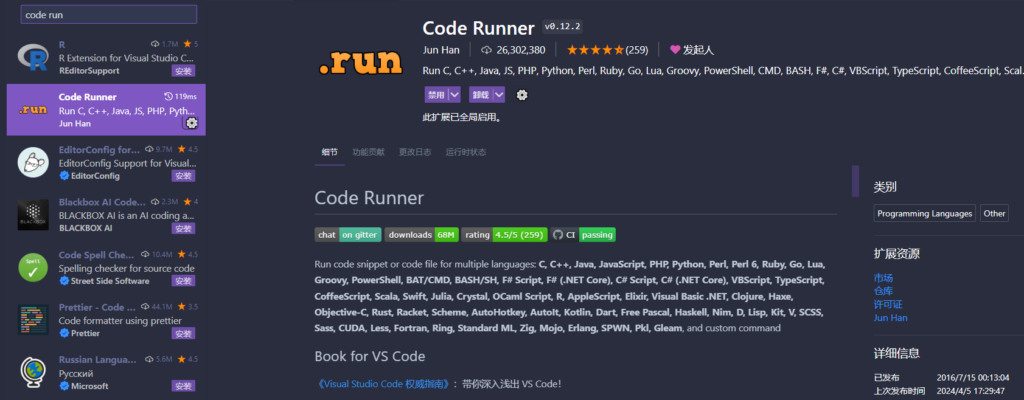
Task: Select the Programming Languages category tag
Action: (x=925, y=213)
